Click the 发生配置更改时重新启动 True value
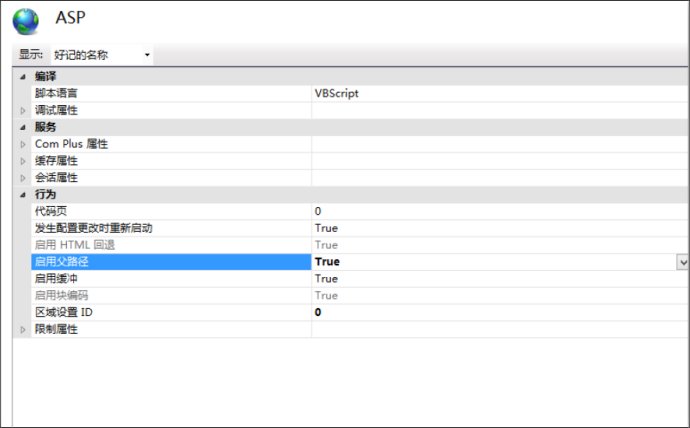 tap(326, 228)
